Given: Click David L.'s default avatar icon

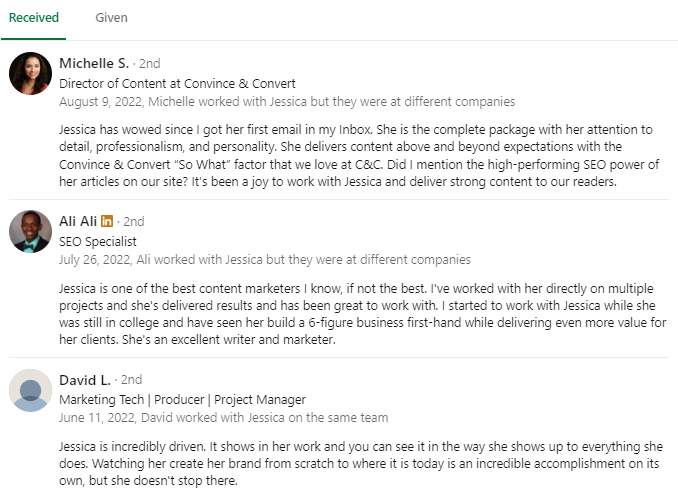Looking at the screenshot, I should [30, 390].
